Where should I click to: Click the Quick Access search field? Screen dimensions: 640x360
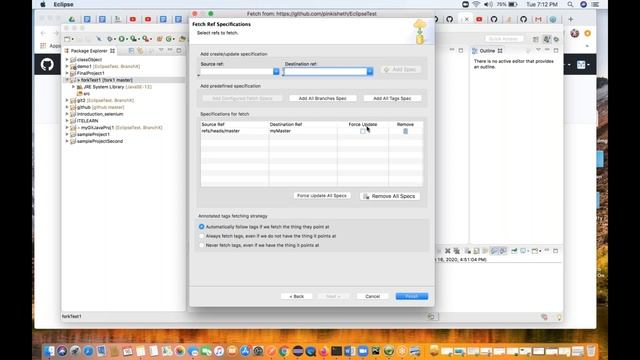(504, 39)
